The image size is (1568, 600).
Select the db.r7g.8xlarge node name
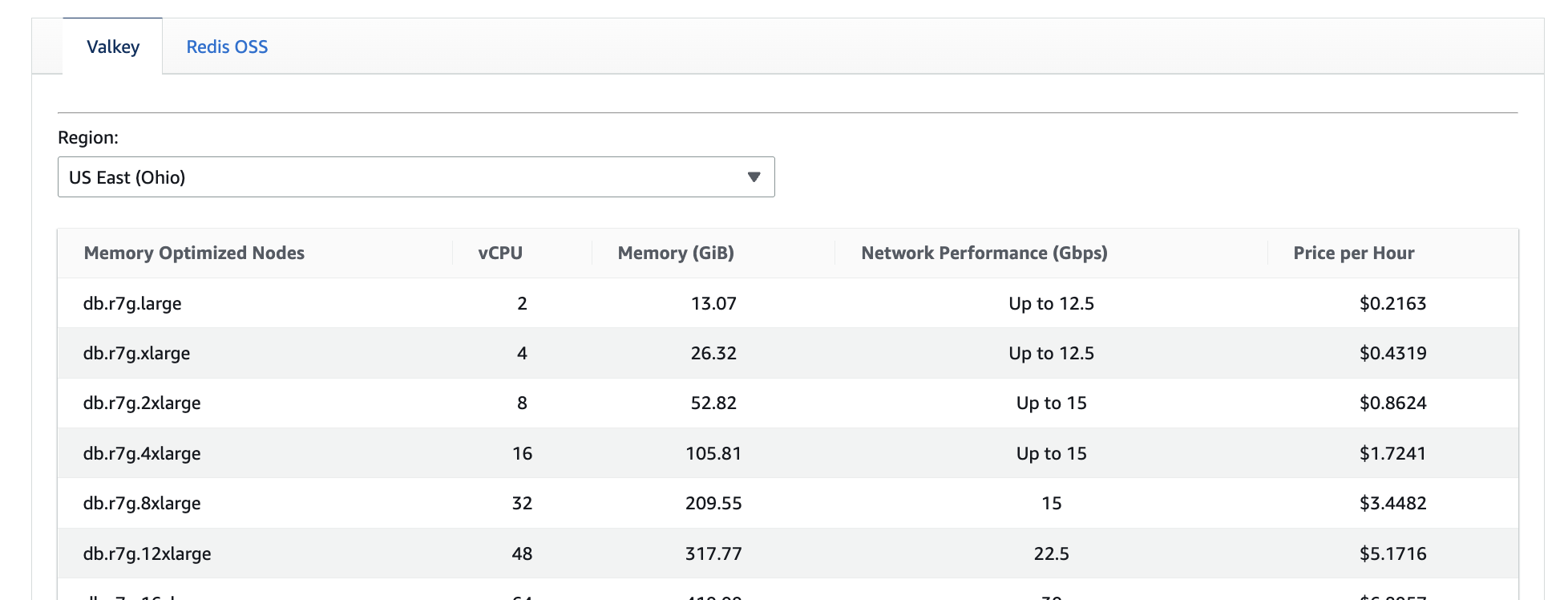[x=142, y=504]
